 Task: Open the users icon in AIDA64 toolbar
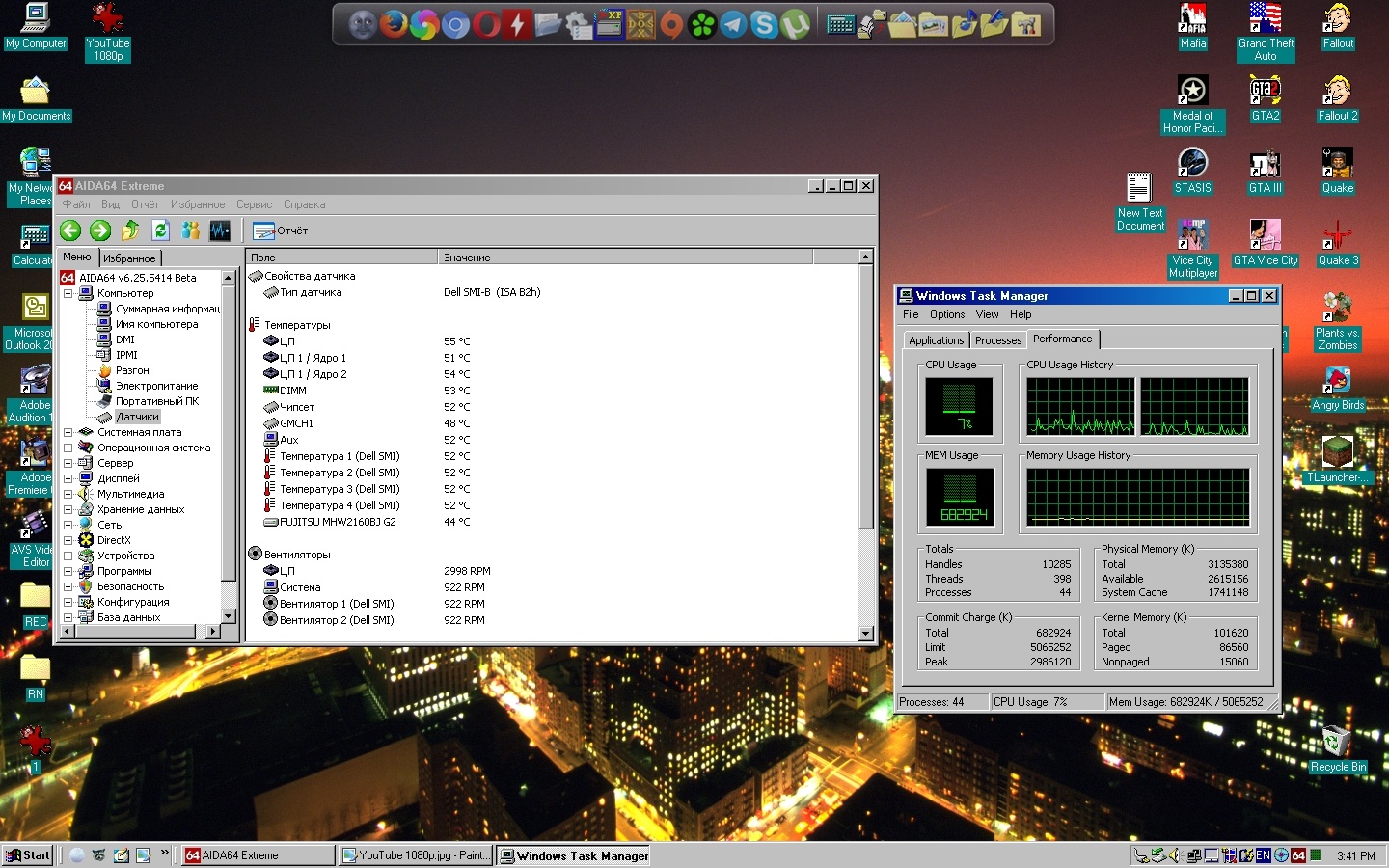pyautogui.click(x=191, y=231)
